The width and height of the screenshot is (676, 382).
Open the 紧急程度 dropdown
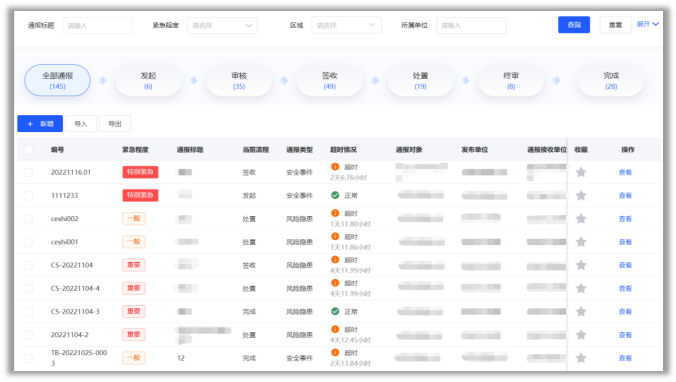(x=222, y=25)
